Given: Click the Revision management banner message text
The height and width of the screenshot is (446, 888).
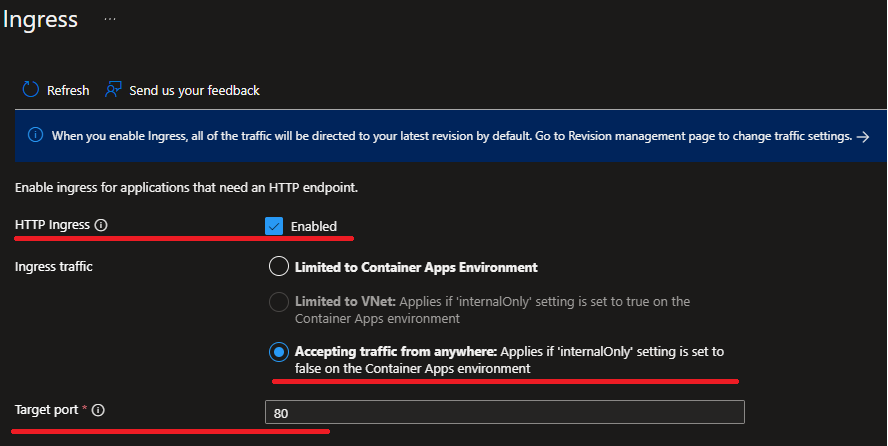Looking at the screenshot, I should click(x=450, y=136).
